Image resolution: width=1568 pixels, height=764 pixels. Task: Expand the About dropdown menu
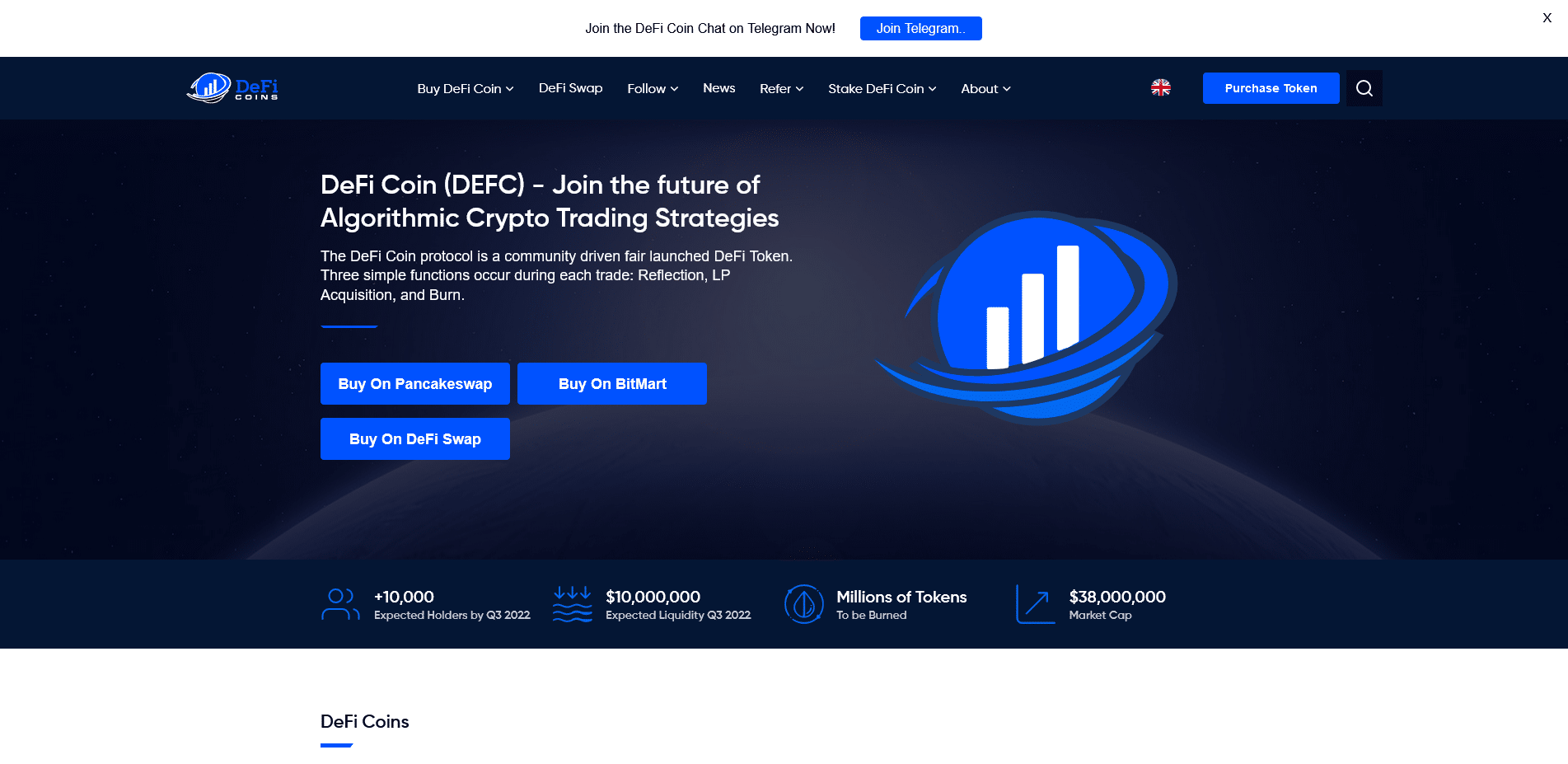[x=985, y=89]
